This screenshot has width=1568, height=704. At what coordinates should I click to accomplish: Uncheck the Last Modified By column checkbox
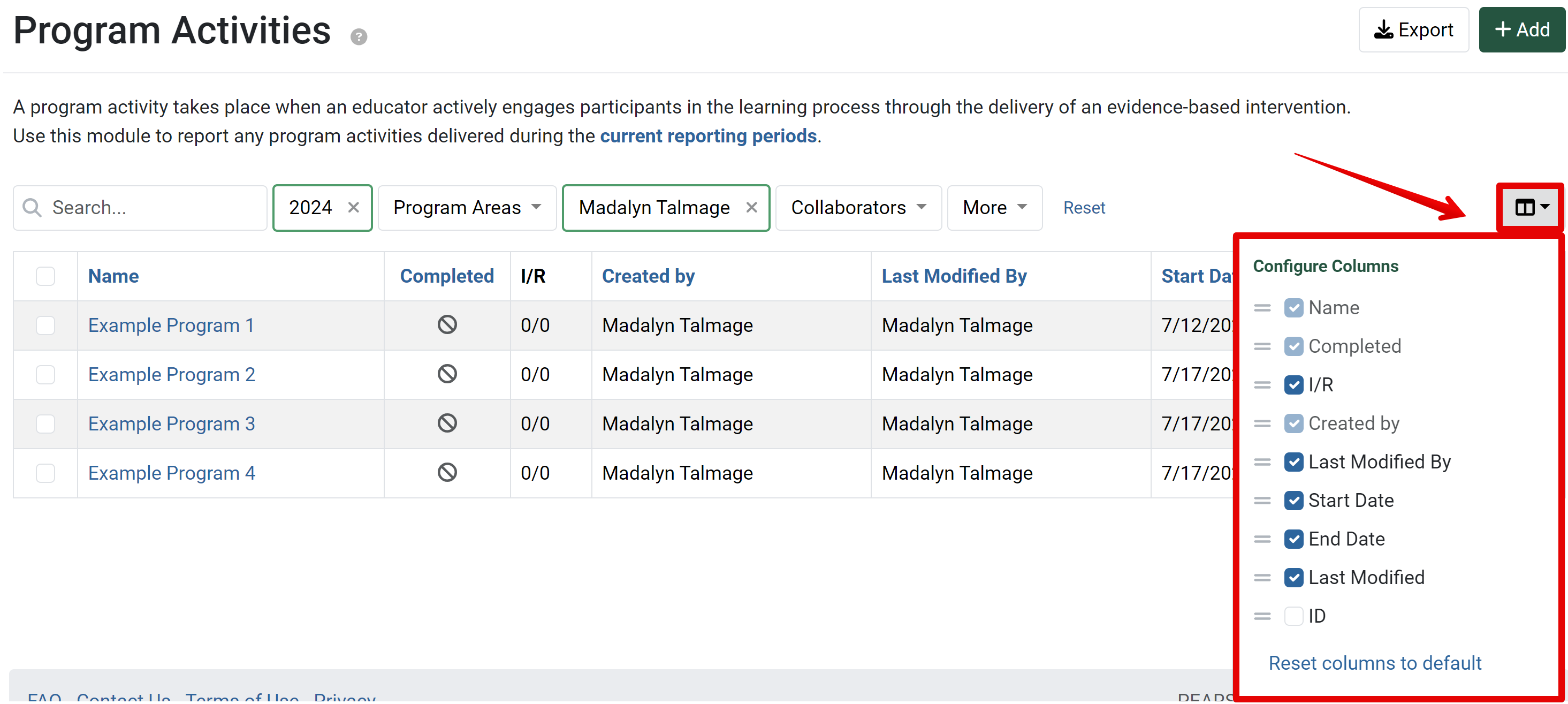point(1293,462)
